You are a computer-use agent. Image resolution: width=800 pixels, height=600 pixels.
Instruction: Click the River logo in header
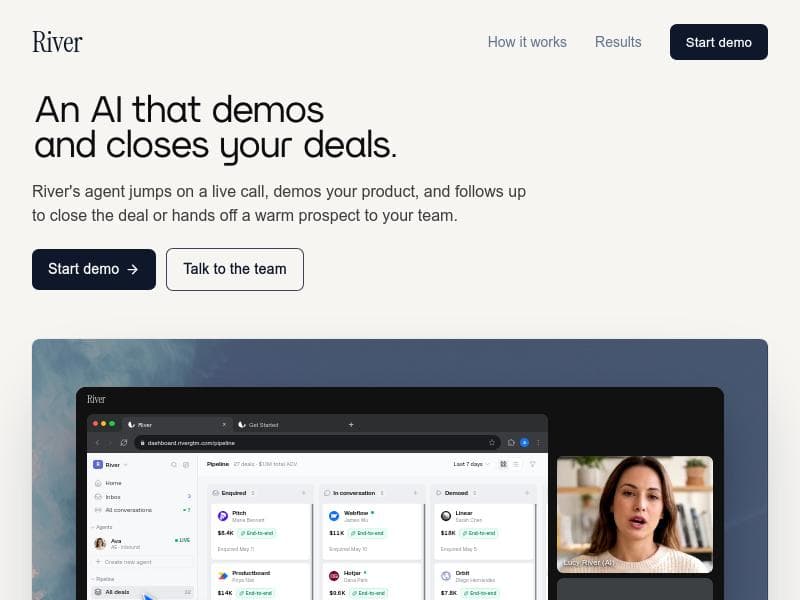click(57, 42)
